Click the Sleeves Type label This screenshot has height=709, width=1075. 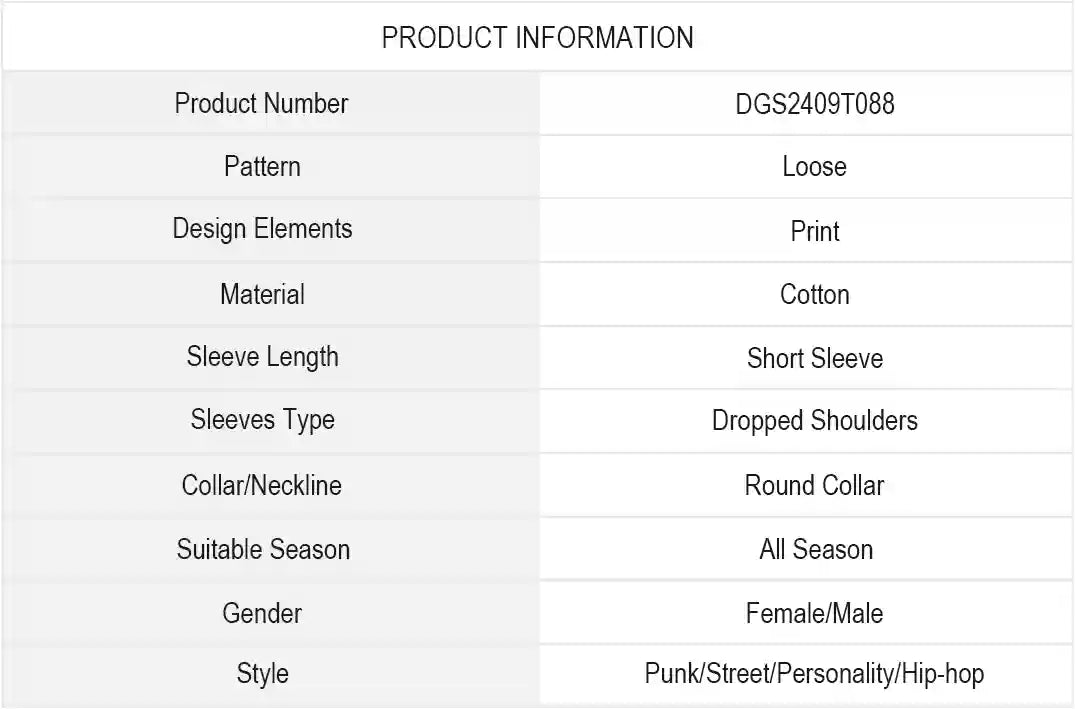point(262,420)
